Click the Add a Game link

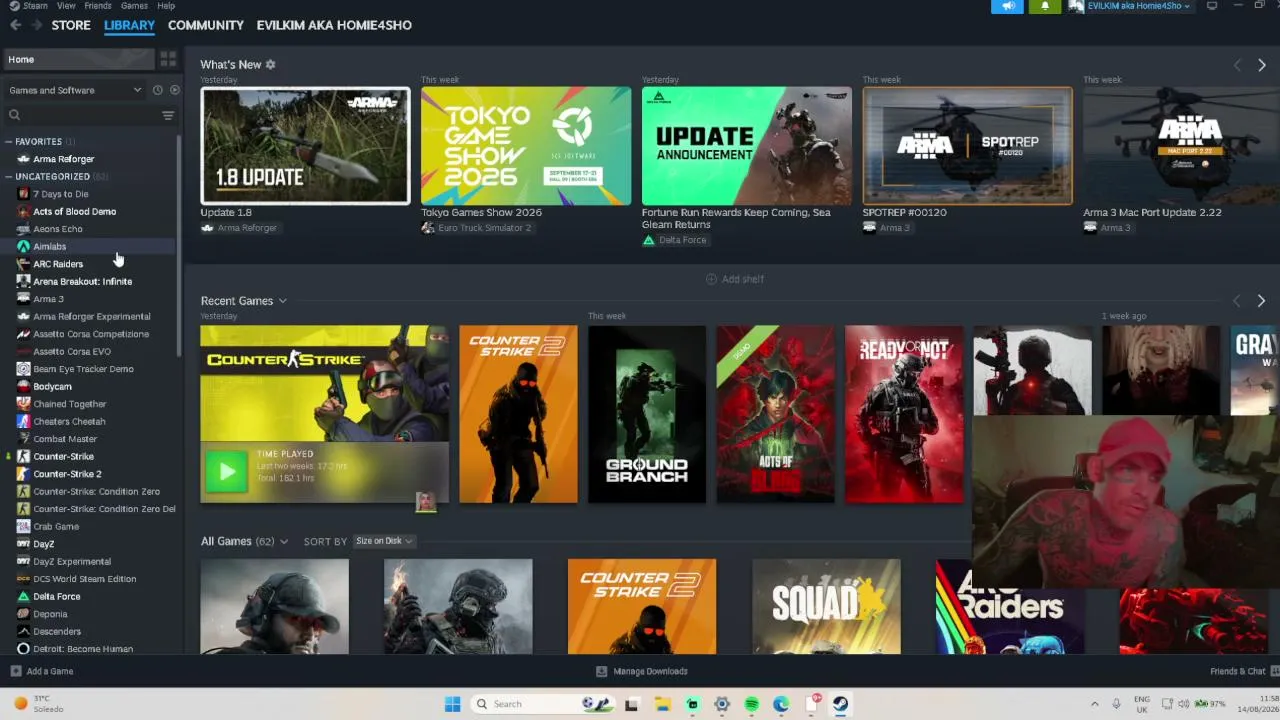[50, 671]
